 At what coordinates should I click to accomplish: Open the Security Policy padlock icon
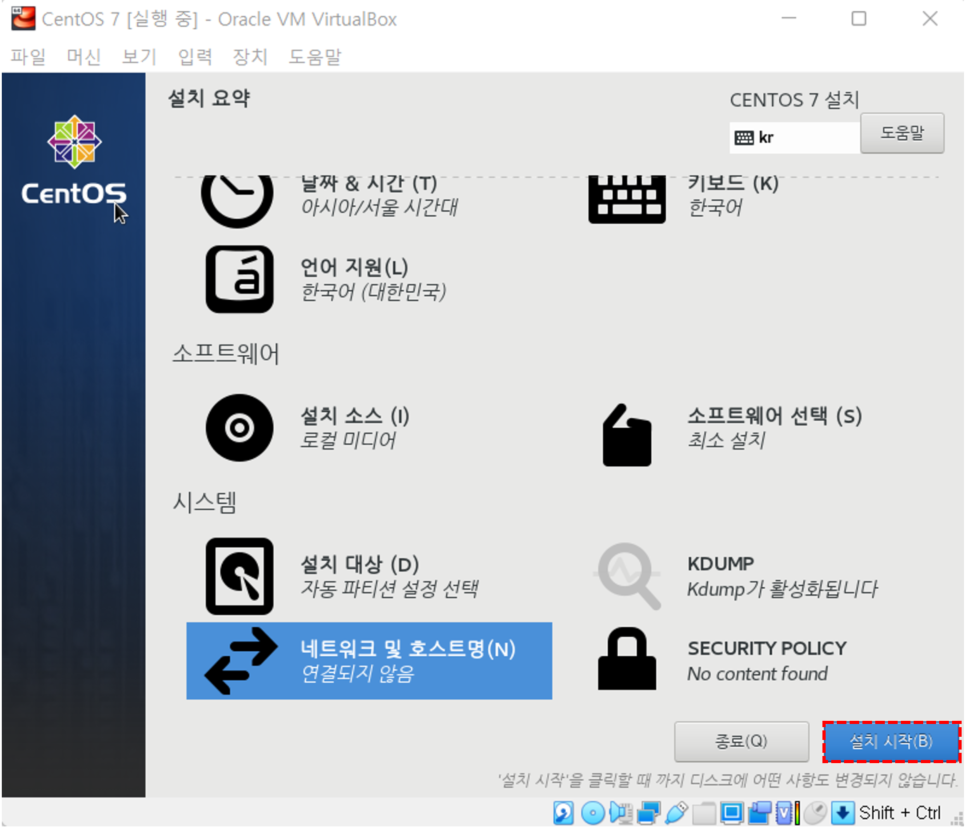(627, 658)
